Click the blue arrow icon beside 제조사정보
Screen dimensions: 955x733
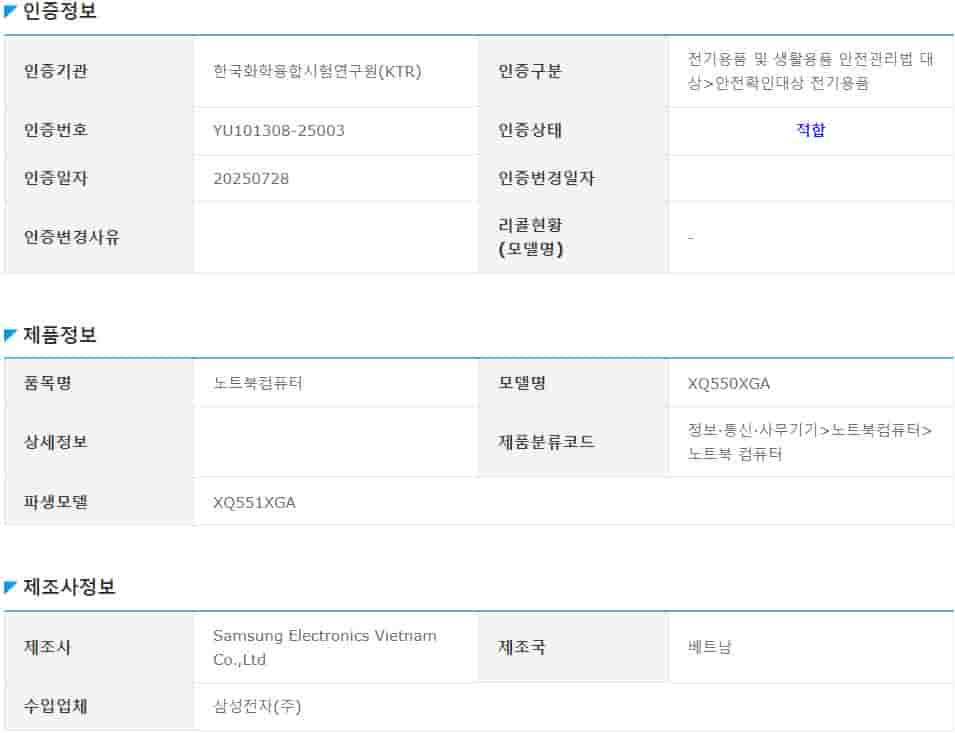point(10,588)
